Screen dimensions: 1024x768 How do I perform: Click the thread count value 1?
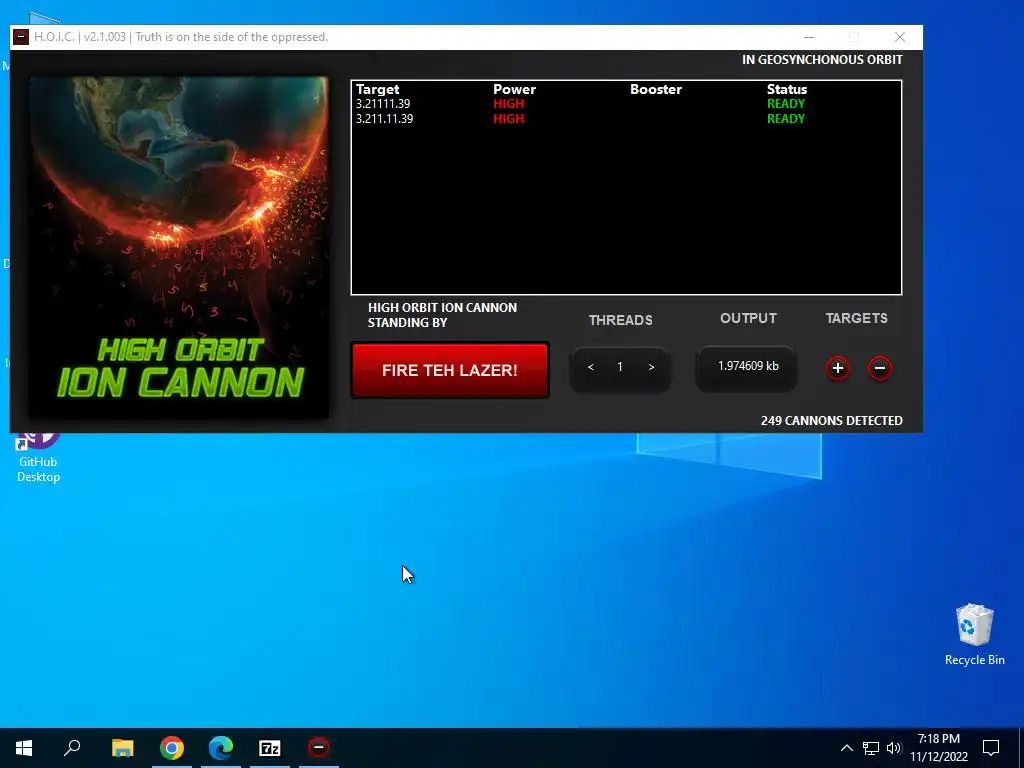620,367
